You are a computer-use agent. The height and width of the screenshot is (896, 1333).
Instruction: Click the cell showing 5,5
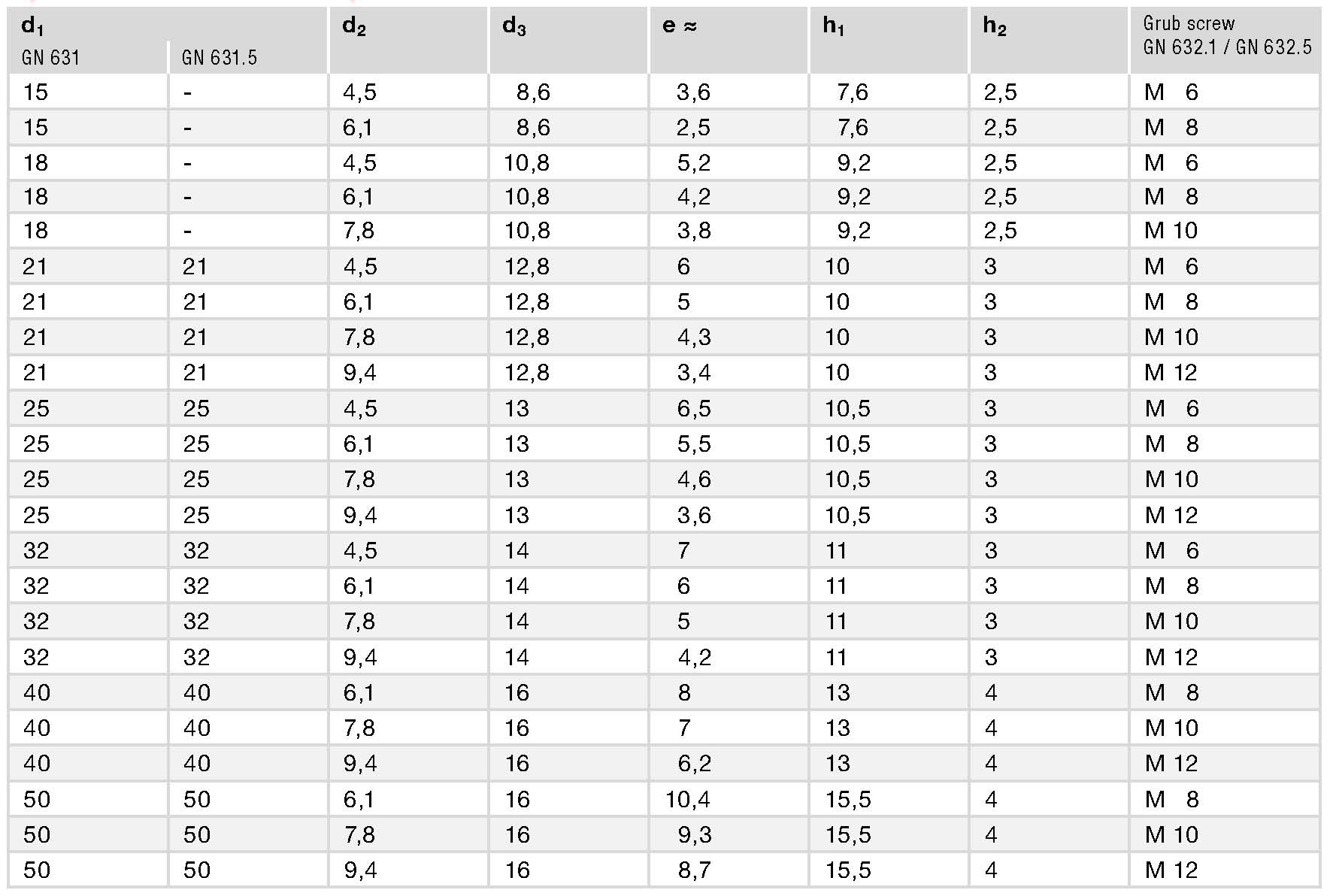(x=693, y=443)
